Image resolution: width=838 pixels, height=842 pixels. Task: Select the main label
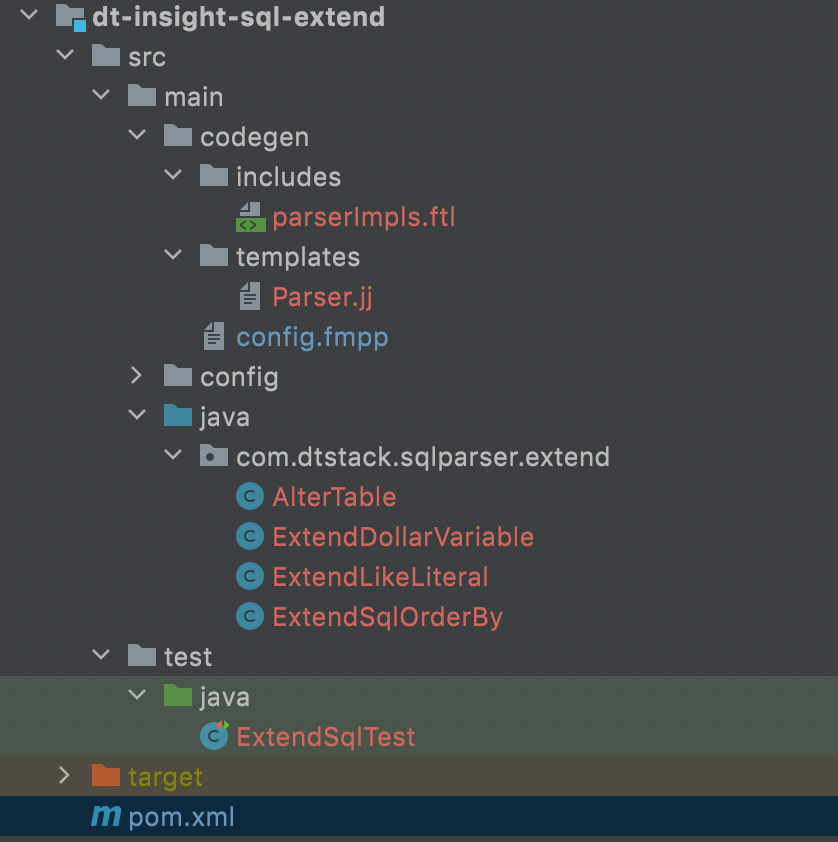pyautogui.click(x=194, y=97)
